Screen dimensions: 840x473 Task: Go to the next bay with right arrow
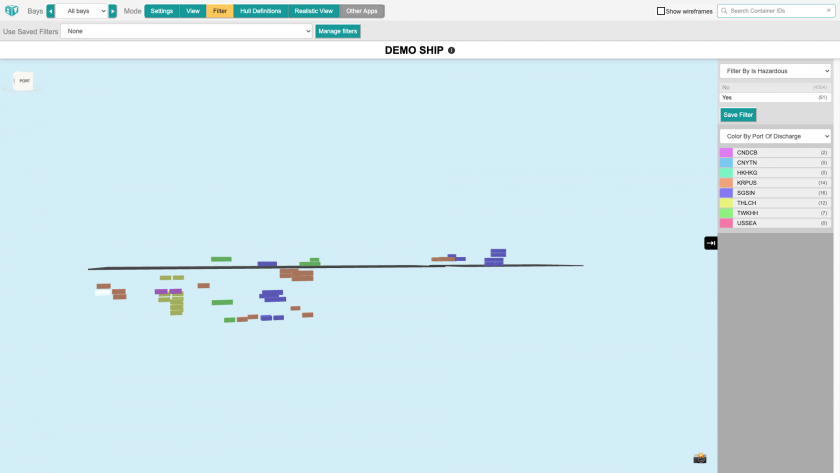pos(112,11)
